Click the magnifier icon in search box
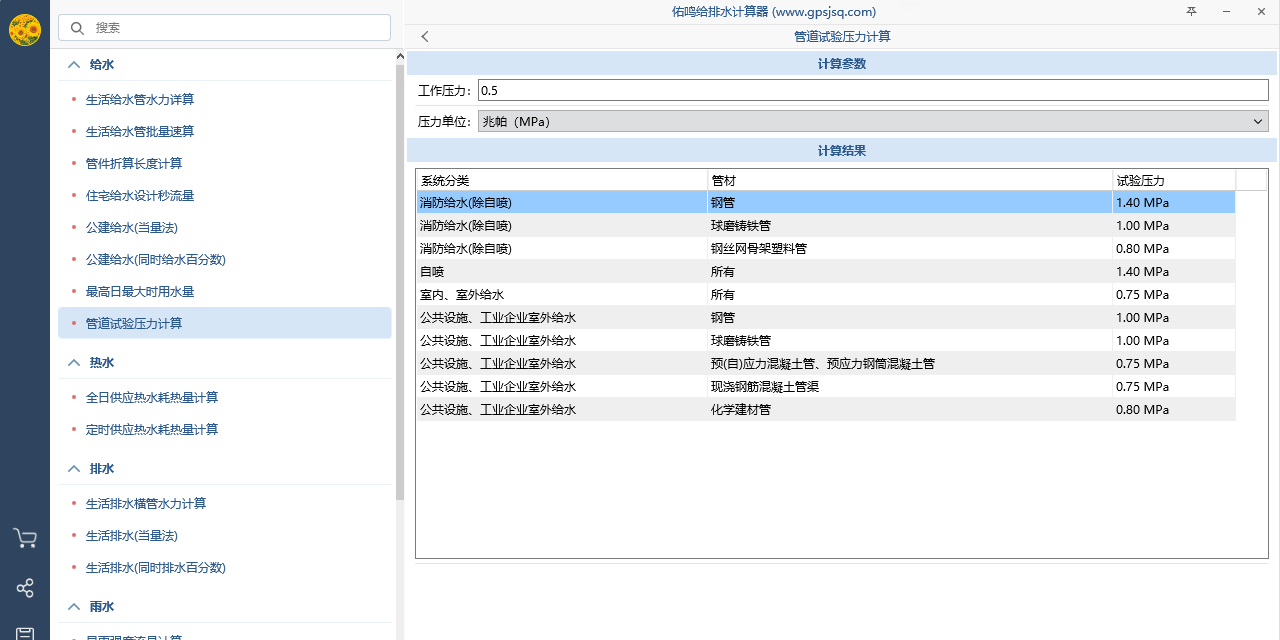 tap(76, 28)
